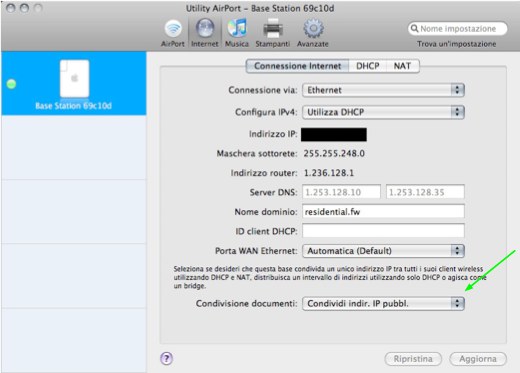Open the Musica settings pane
This screenshot has width=520, height=373.
(x=237, y=33)
